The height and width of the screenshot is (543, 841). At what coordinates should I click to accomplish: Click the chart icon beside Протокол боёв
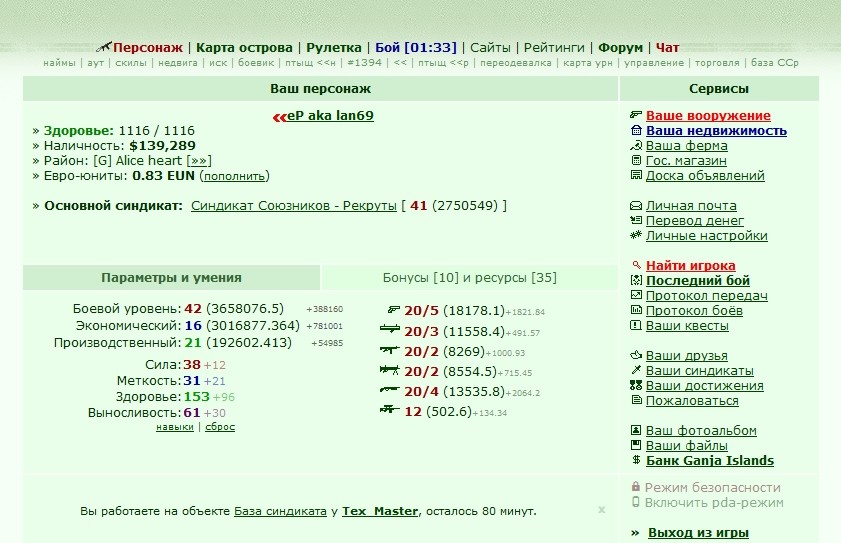[636, 310]
